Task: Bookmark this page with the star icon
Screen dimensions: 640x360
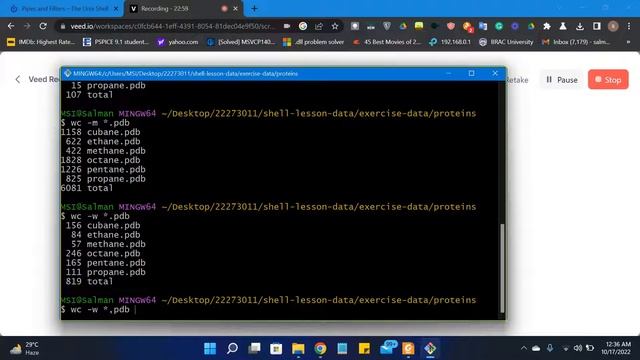Action: click(x=335, y=26)
